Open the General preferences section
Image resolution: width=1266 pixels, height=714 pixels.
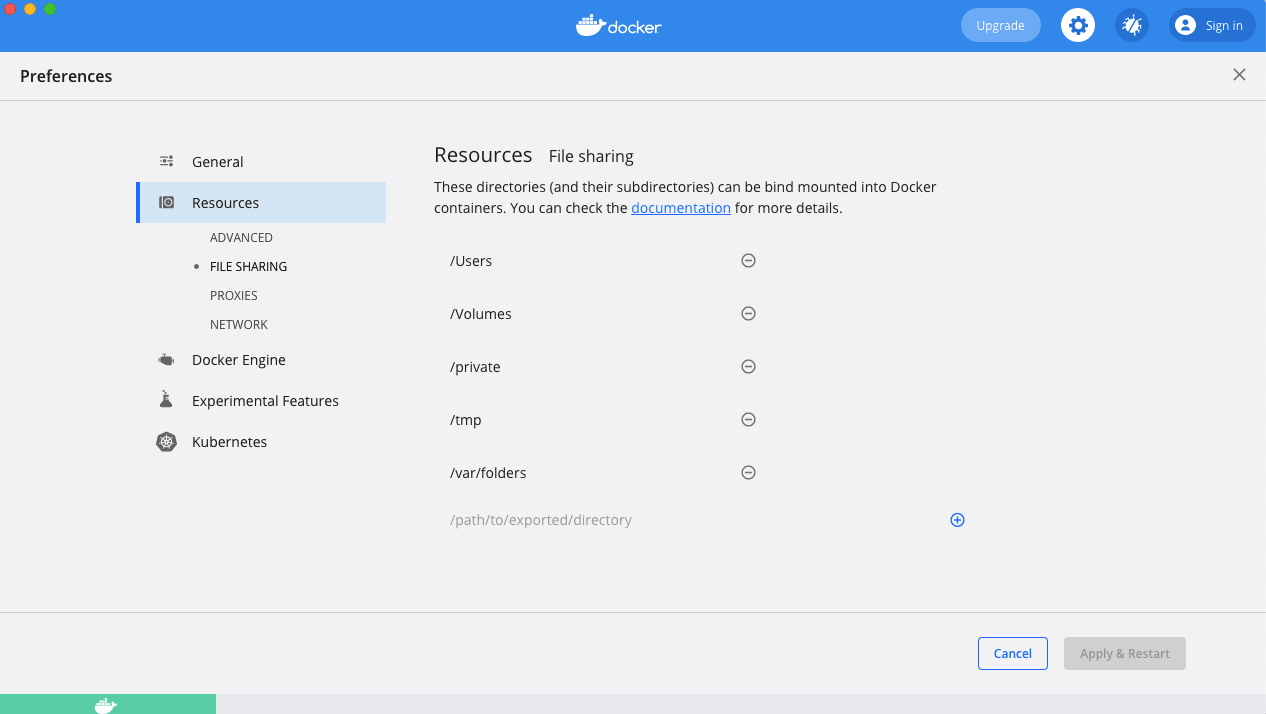point(218,161)
